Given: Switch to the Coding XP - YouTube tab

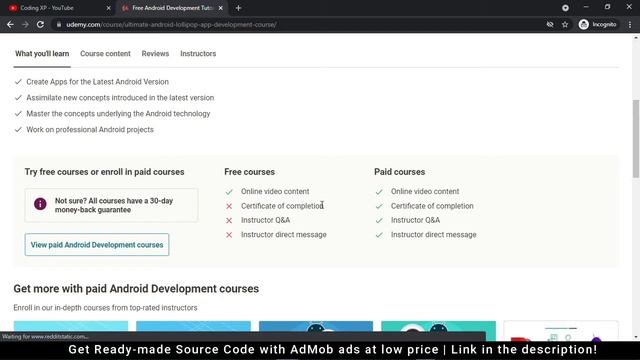Looking at the screenshot, I should click(59, 8).
